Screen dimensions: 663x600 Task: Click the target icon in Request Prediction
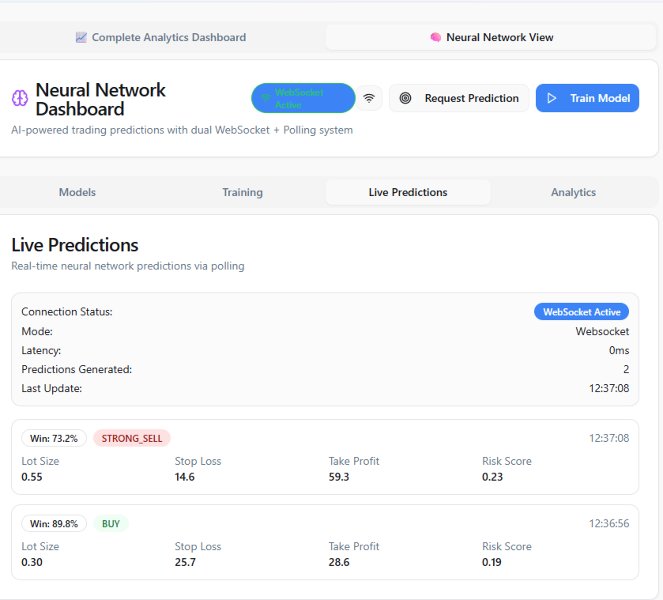point(405,98)
